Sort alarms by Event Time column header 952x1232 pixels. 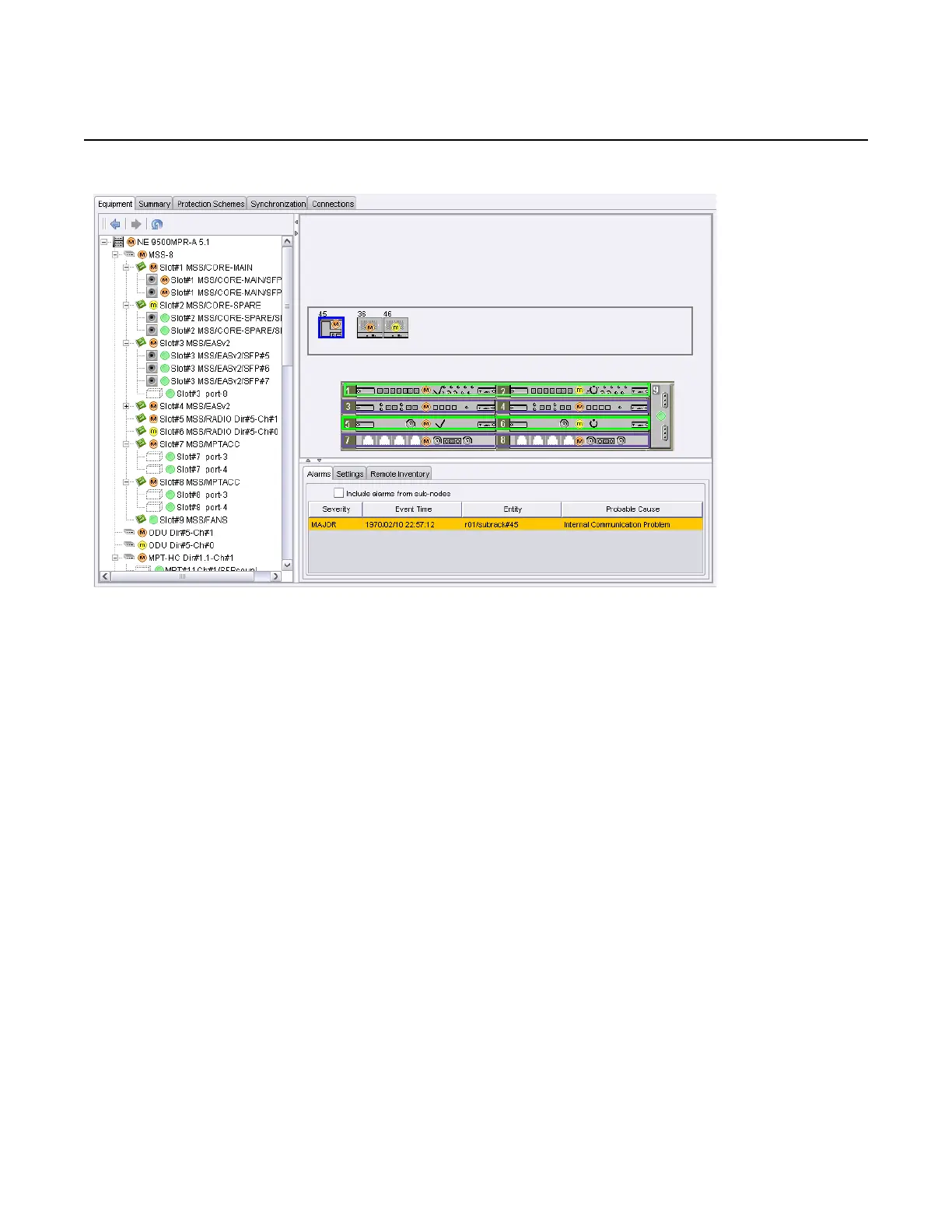pos(413,509)
